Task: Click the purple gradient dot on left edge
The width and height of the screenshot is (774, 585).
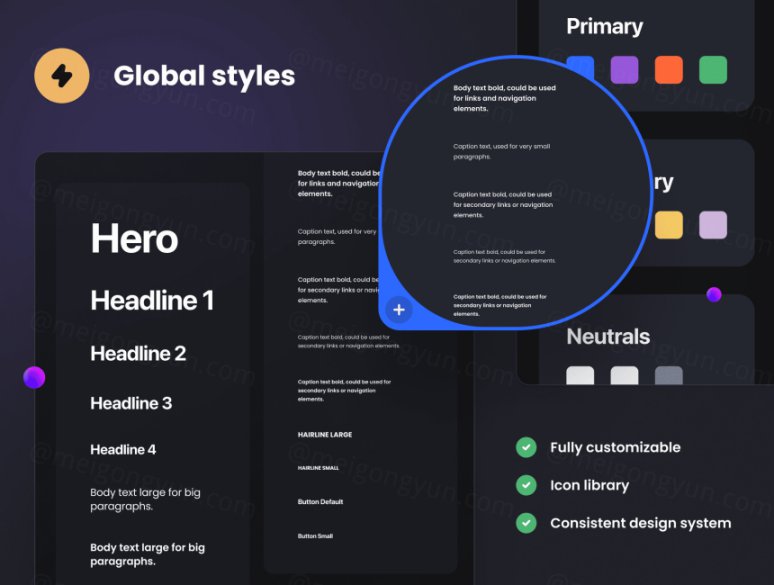Action: [34, 377]
